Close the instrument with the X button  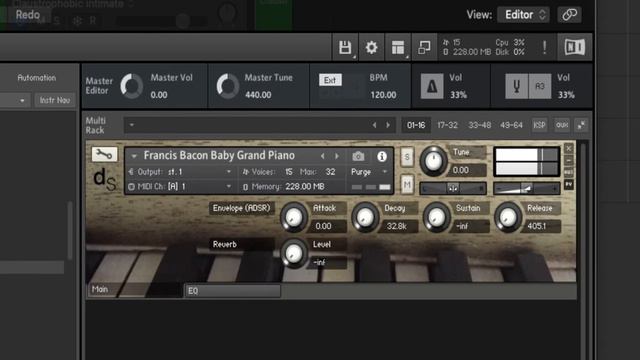click(569, 148)
